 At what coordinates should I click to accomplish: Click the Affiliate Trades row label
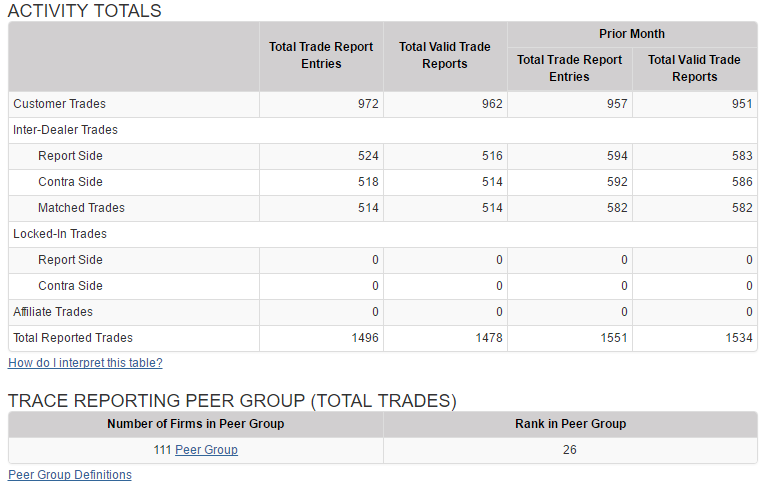point(53,312)
